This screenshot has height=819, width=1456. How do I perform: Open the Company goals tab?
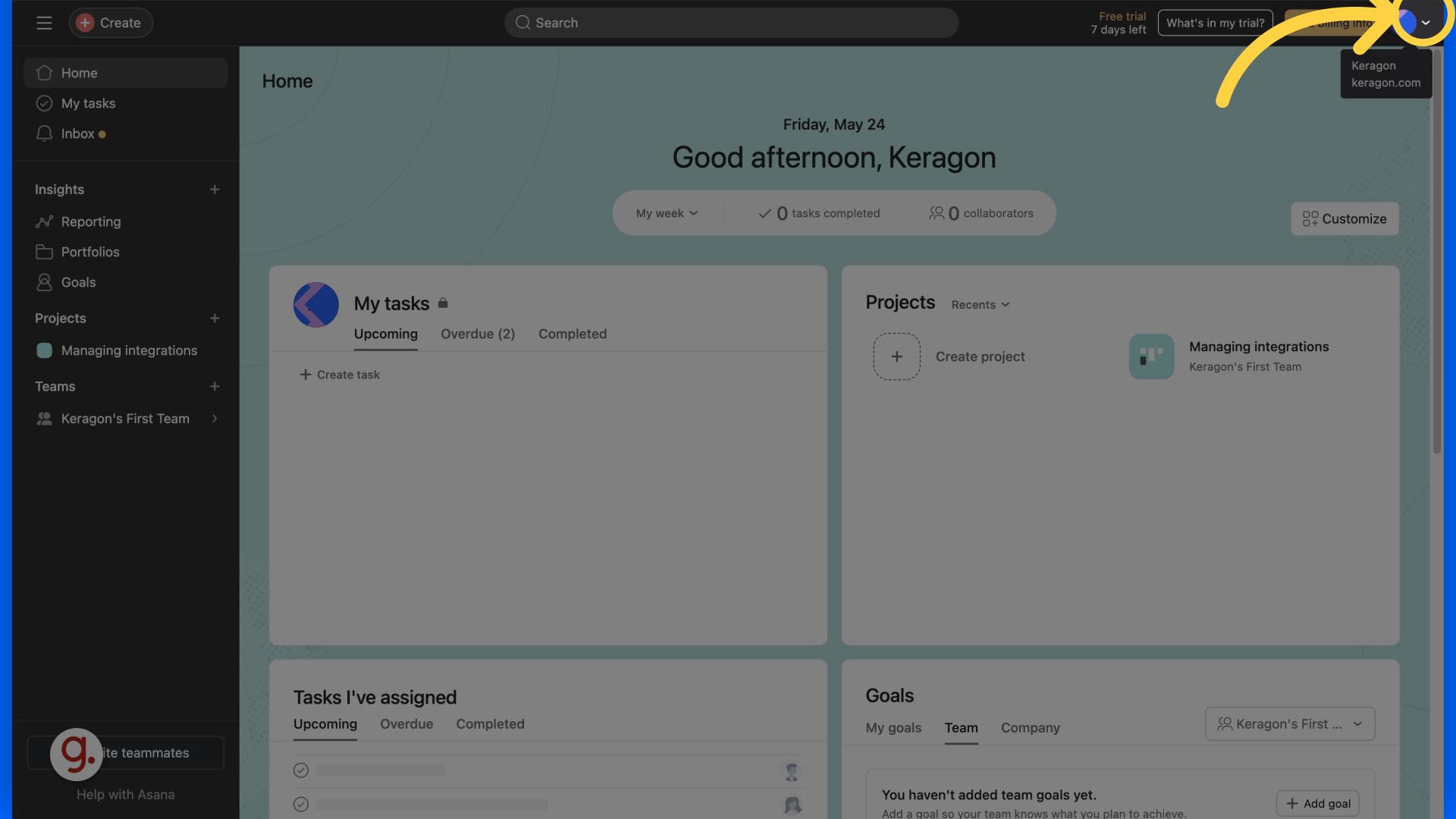[1030, 728]
